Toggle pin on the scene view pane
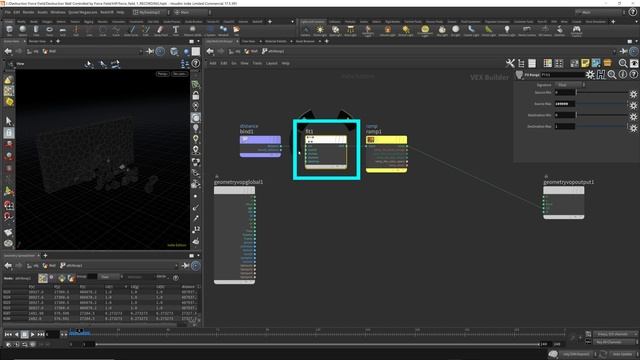Viewport: 640px width, 360px height. click(x=150, y=51)
